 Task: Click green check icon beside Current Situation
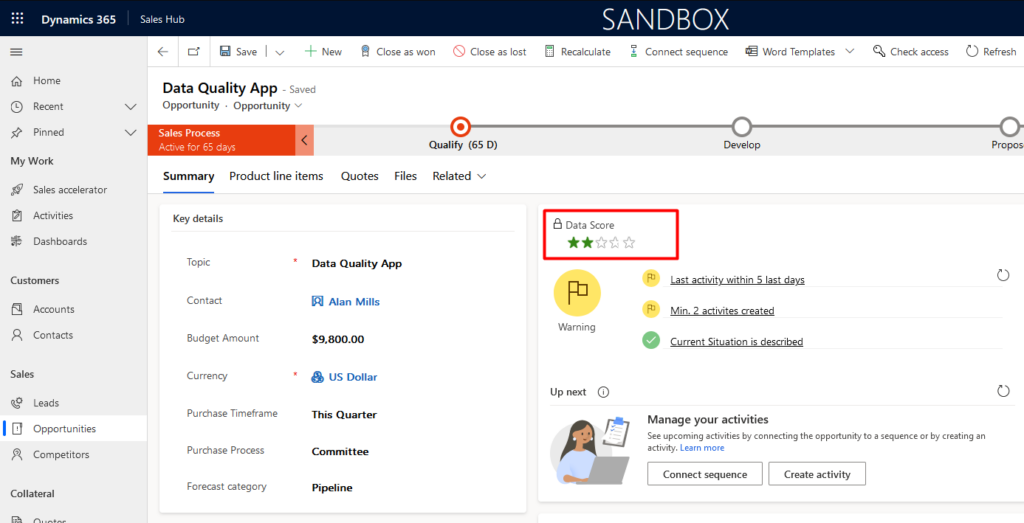tap(651, 340)
